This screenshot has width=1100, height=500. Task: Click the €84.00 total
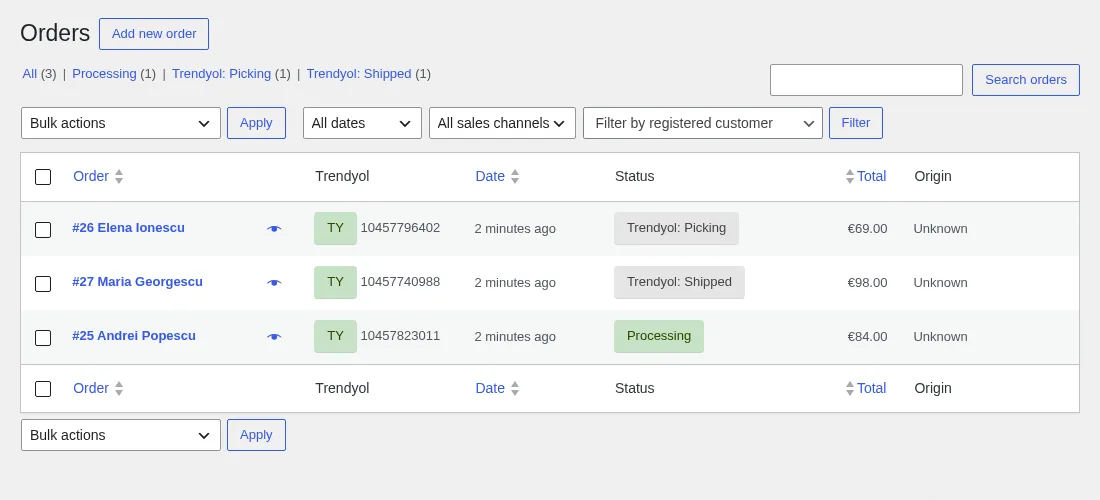coord(867,337)
